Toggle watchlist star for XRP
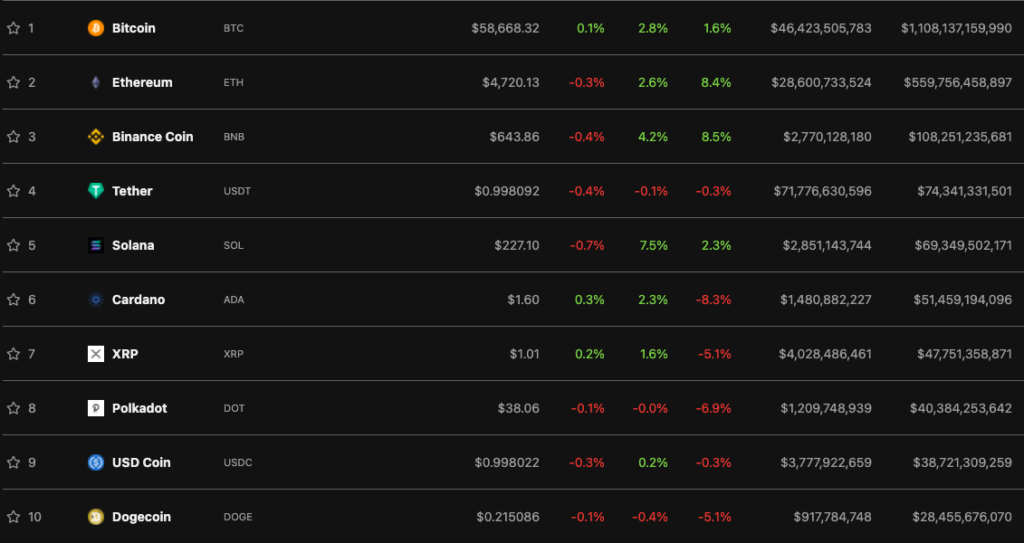The image size is (1024, 543). (x=14, y=354)
